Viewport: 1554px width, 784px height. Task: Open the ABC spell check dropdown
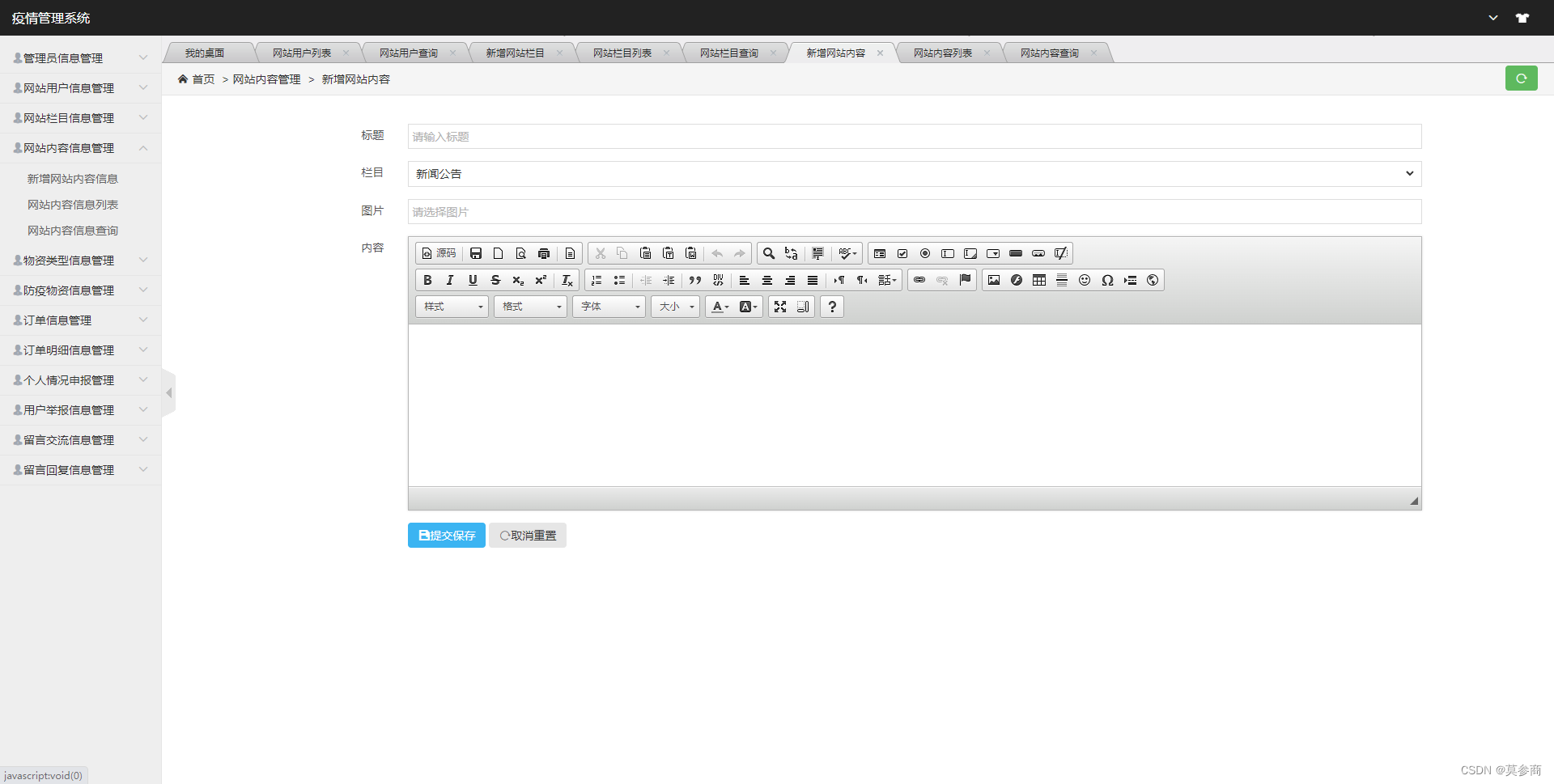[x=847, y=253]
